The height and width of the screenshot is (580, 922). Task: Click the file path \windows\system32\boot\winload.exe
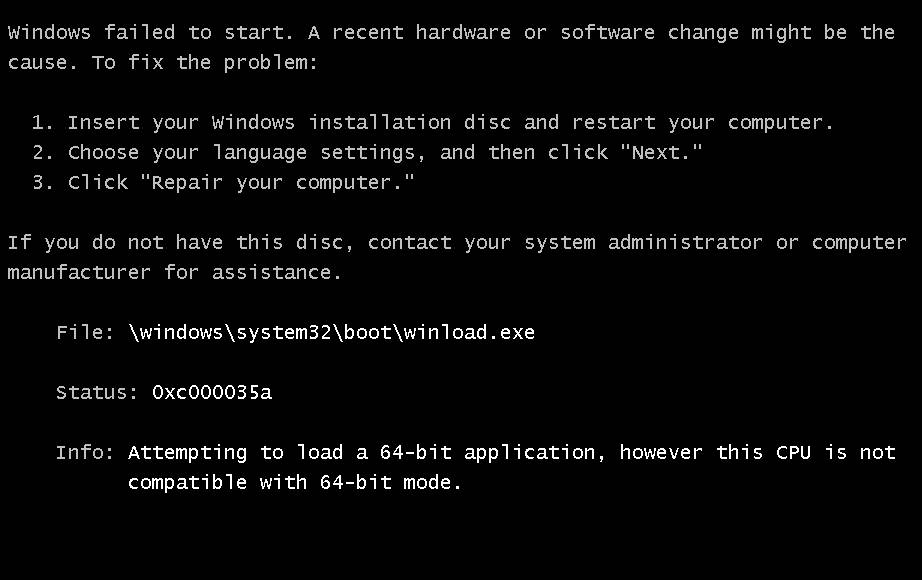332,332
